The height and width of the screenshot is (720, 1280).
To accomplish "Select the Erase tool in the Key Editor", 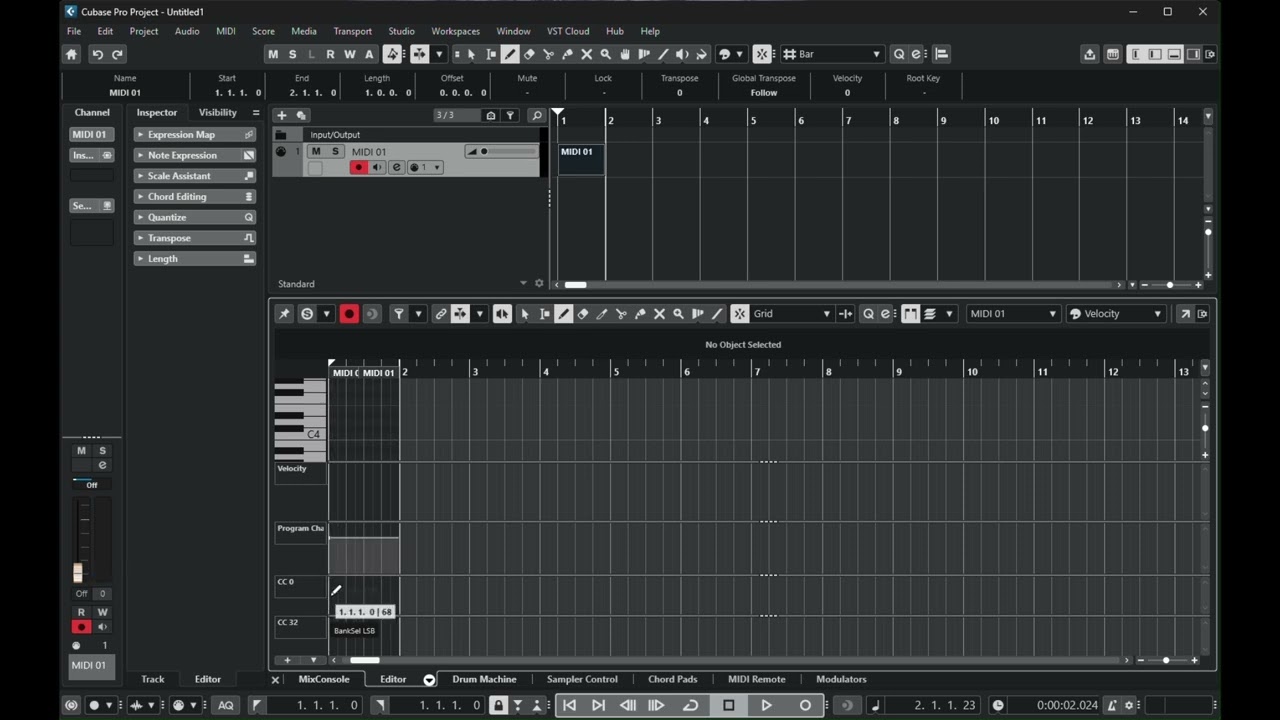I will 583,314.
